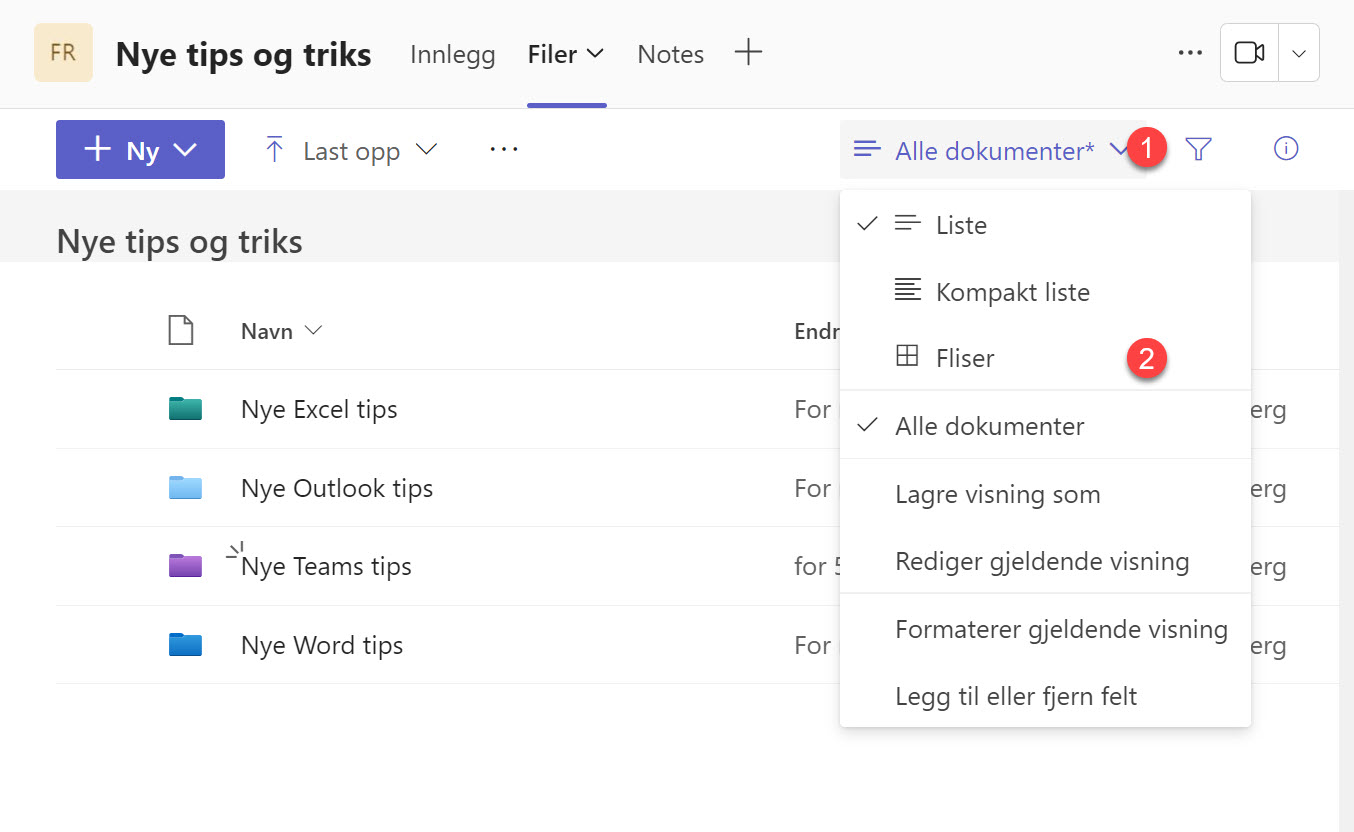1354x832 pixels.
Task: Click Lagre visning som
Action: 1045,494
